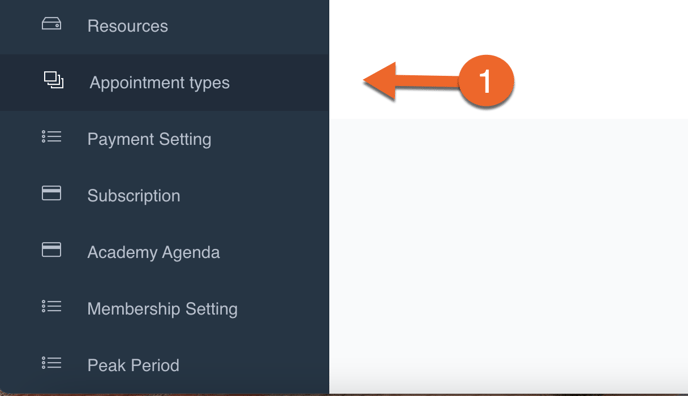Open Membership Setting text entry
The height and width of the screenshot is (396, 688).
(162, 309)
